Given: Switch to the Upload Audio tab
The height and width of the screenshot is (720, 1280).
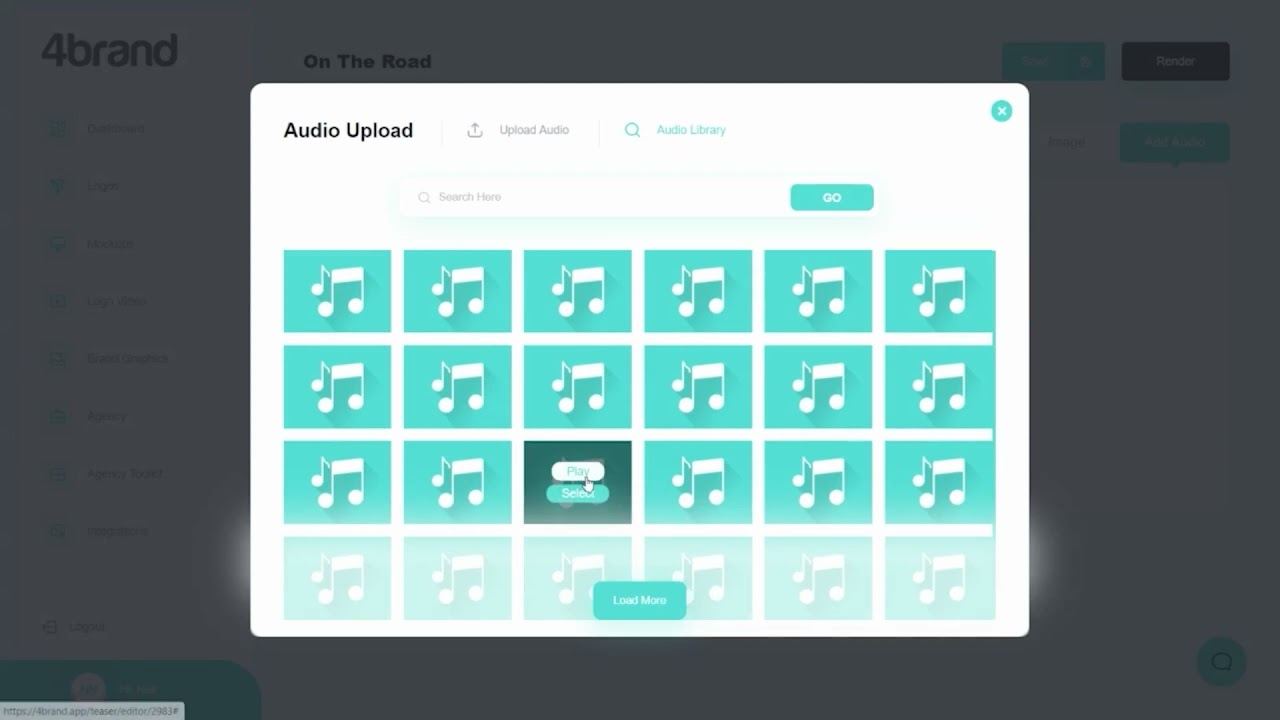Looking at the screenshot, I should click(x=518, y=130).
